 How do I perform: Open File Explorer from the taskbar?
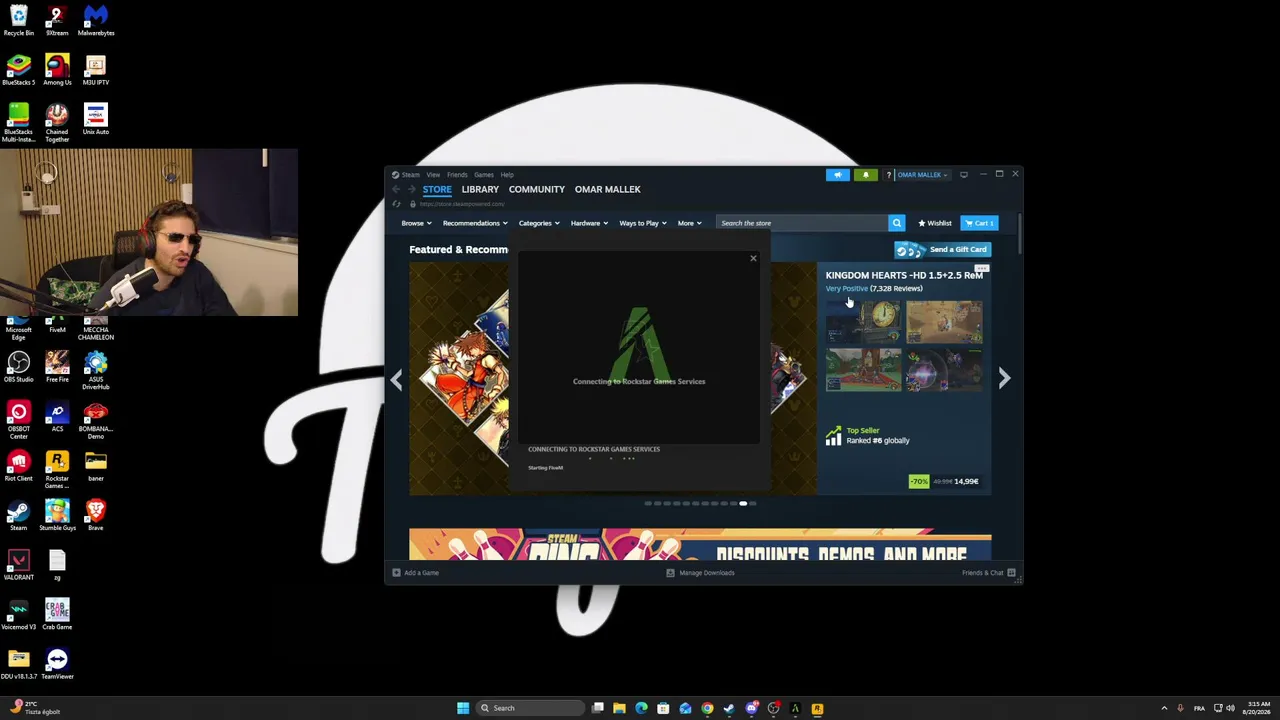tap(619, 708)
